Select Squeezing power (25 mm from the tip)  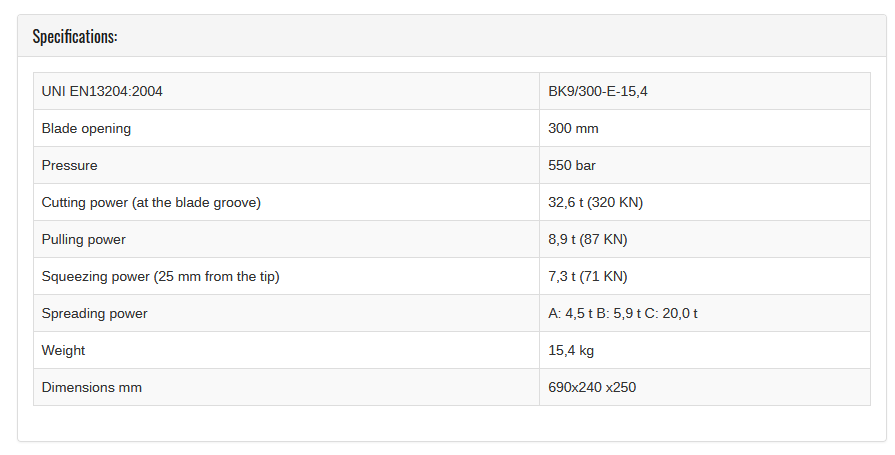pyautogui.click(x=160, y=277)
